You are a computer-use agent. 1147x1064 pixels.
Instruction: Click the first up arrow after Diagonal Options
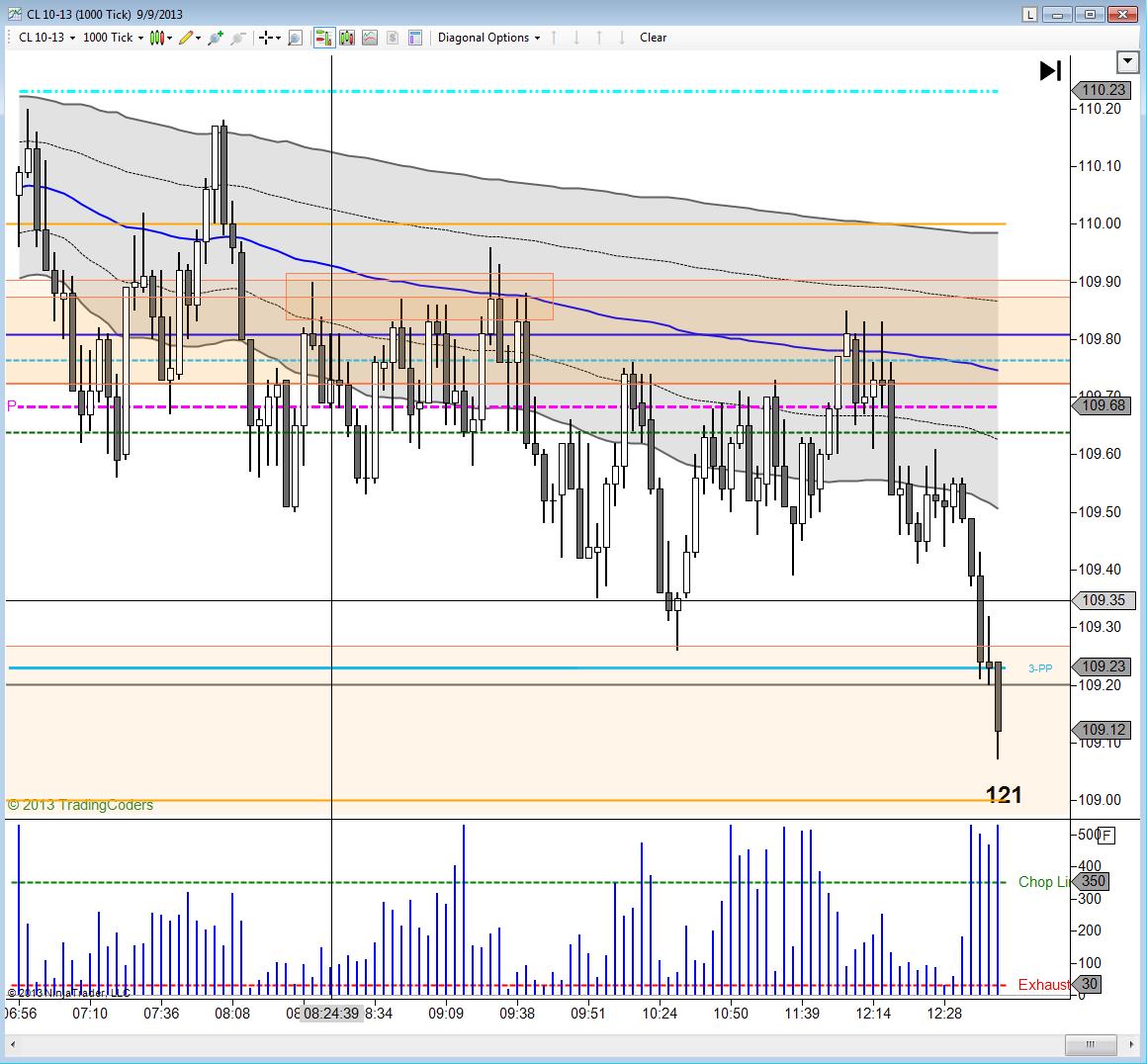pos(554,38)
